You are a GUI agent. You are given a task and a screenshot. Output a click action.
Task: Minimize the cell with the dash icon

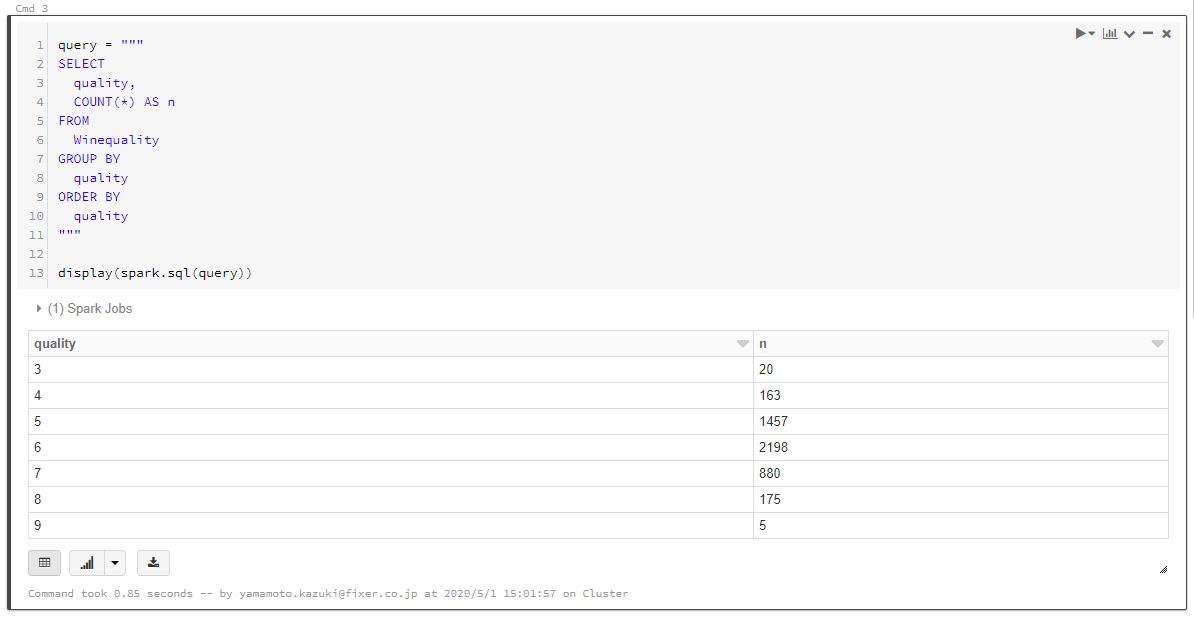[1148, 34]
